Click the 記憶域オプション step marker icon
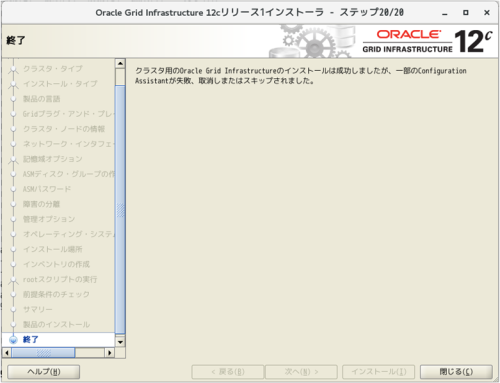This screenshot has height=383, width=500. [13, 160]
